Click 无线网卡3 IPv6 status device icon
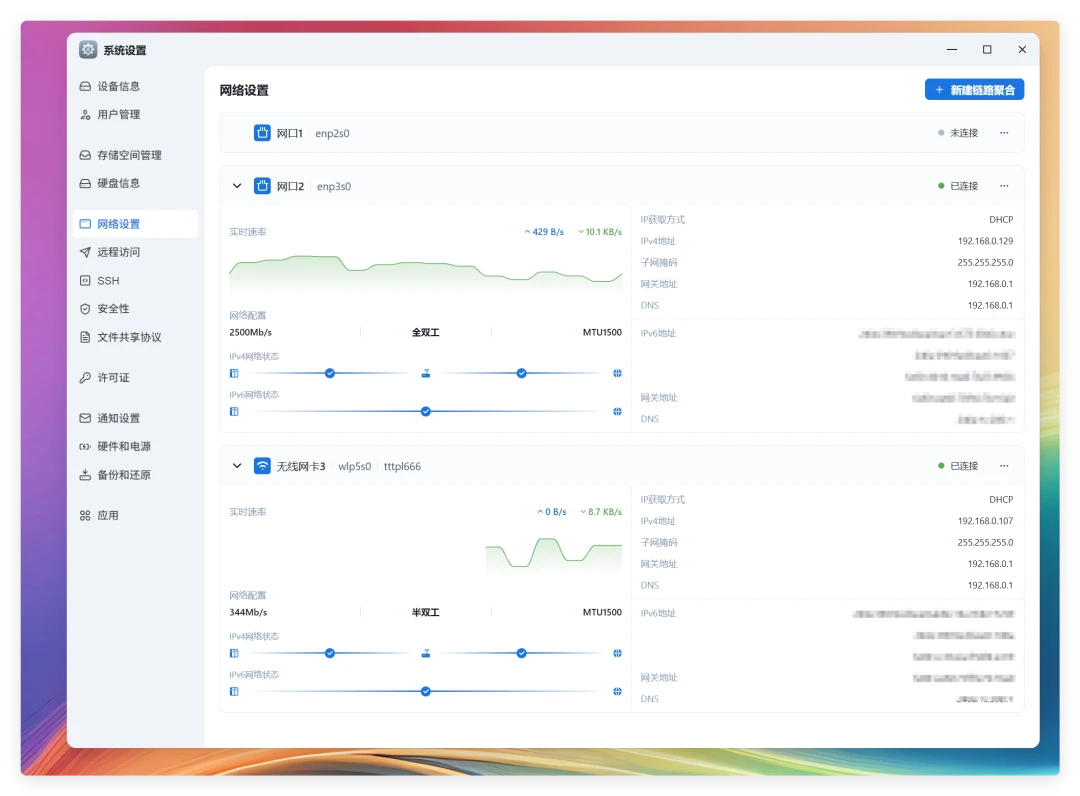Screen dimensions: 1080x796 coord(234,691)
